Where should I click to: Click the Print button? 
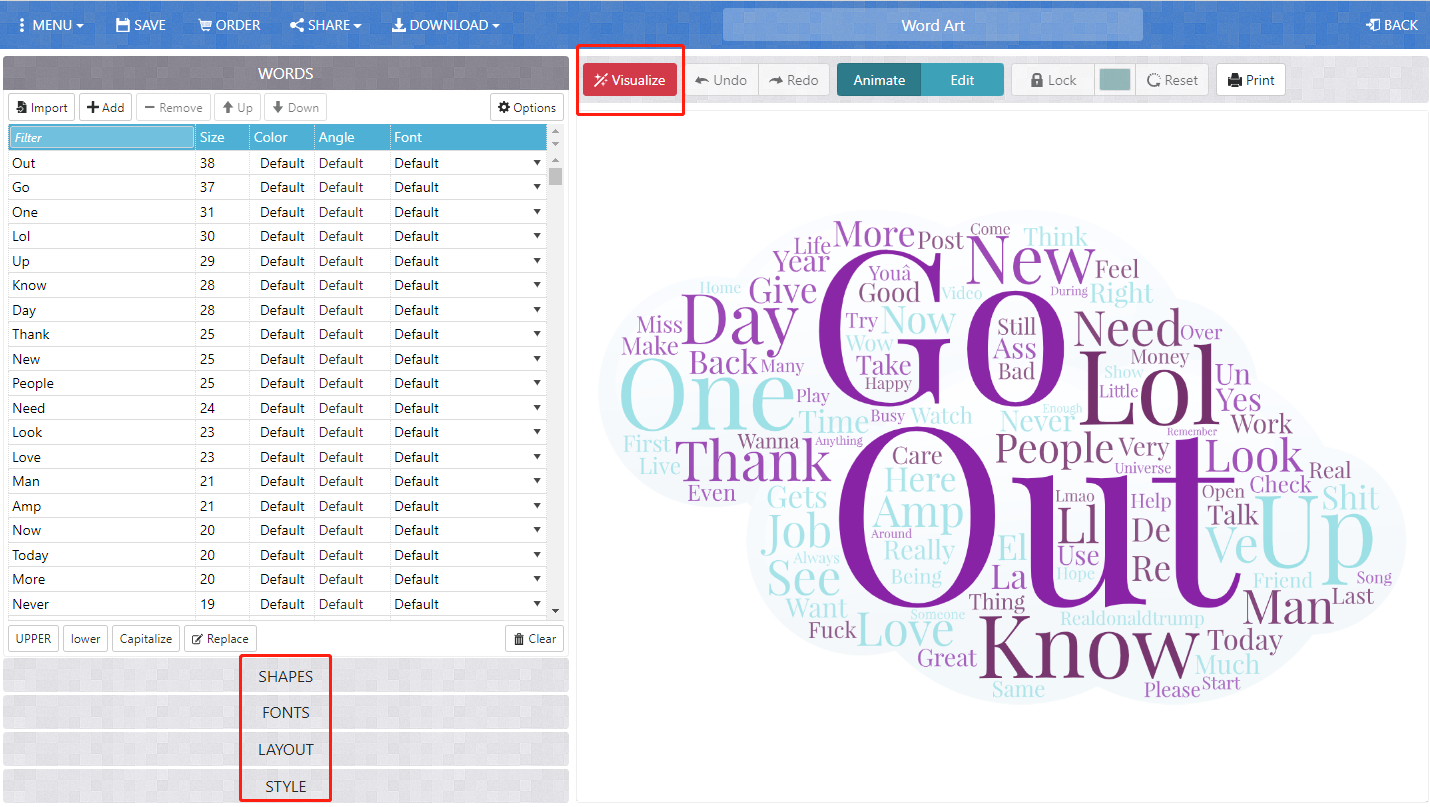[1251, 80]
